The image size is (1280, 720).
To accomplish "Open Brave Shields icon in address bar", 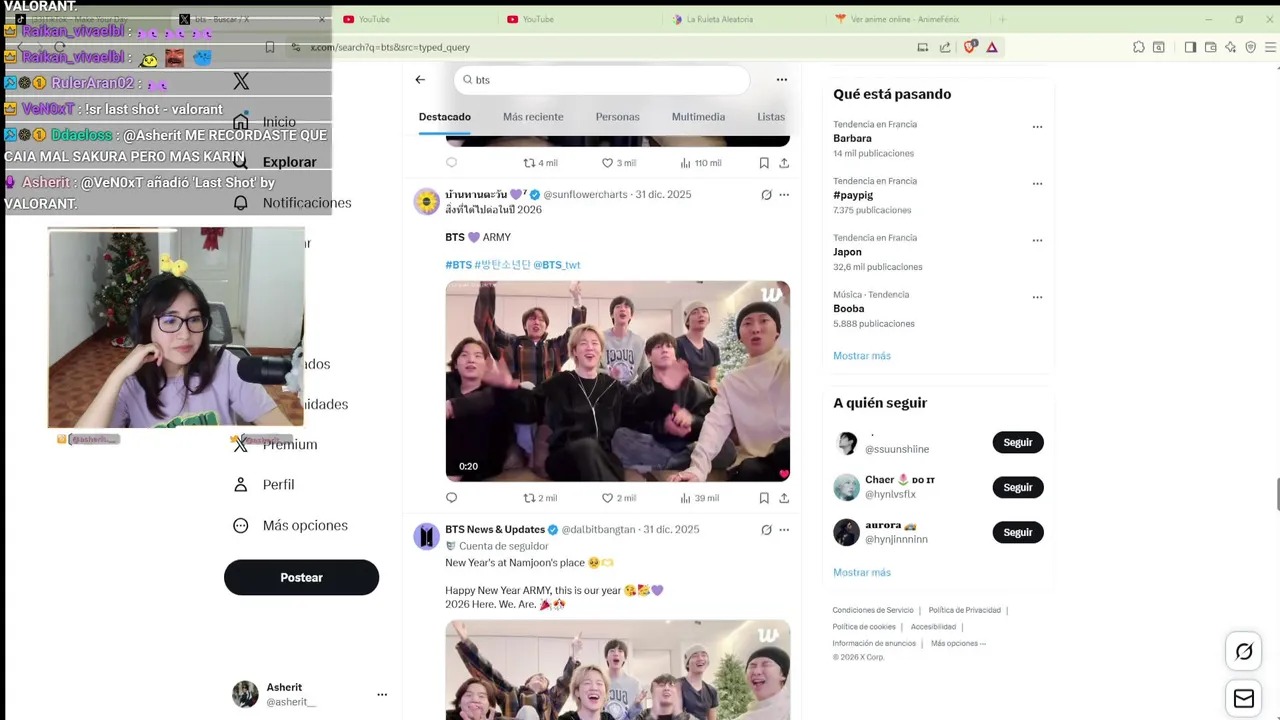I will pos(970,47).
